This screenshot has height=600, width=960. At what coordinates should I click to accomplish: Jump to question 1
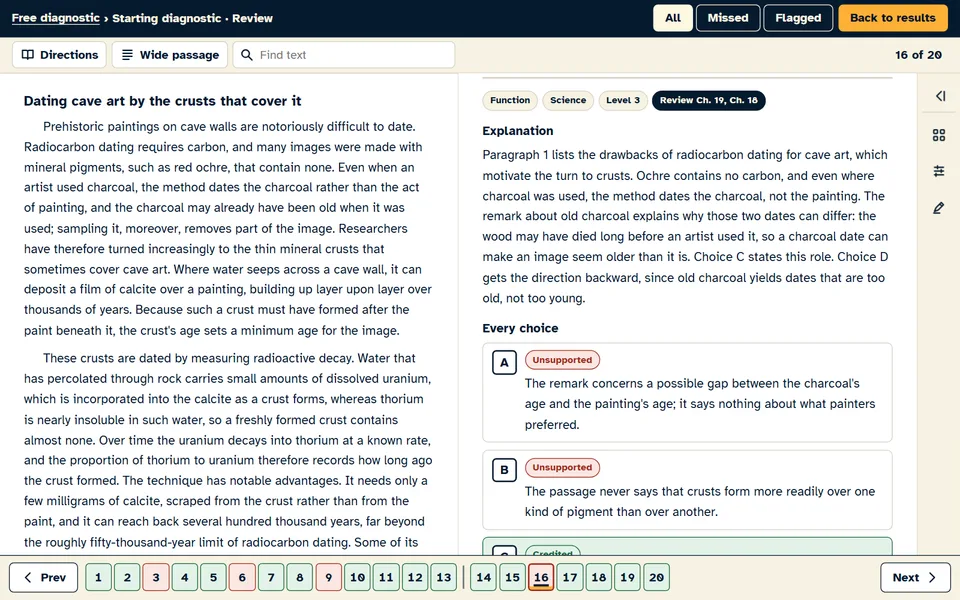pyautogui.click(x=98, y=577)
